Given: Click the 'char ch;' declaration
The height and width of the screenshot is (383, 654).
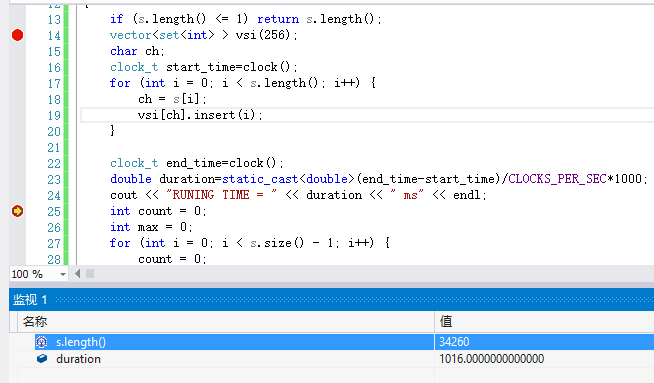Looking at the screenshot, I should click(x=137, y=51).
